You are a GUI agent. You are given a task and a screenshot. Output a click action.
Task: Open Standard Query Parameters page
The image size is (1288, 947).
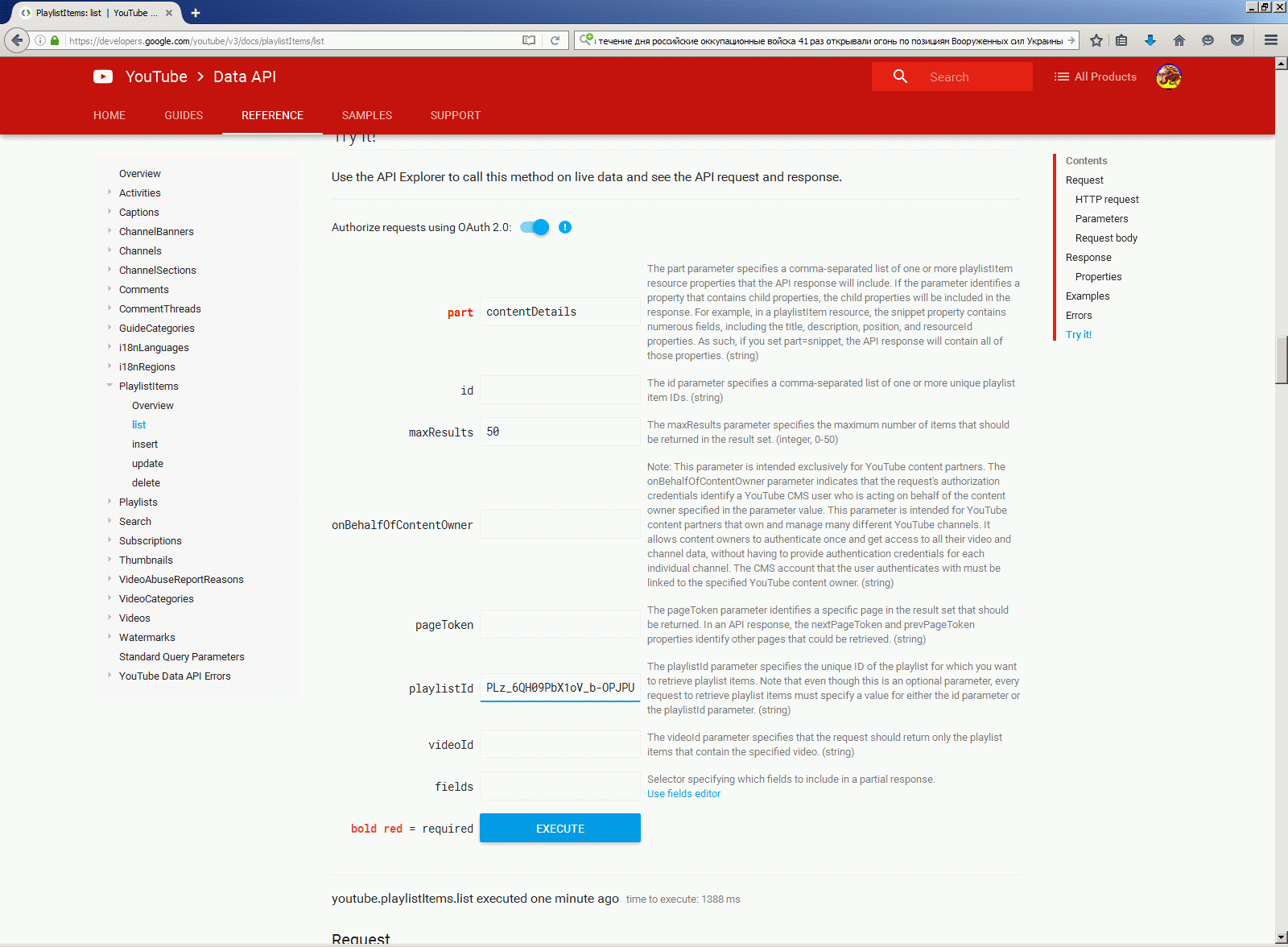click(182, 656)
